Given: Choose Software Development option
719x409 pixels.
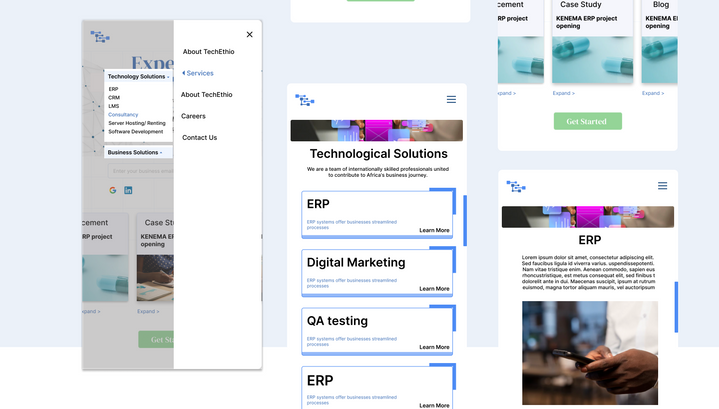Looking at the screenshot, I should 136,132.
